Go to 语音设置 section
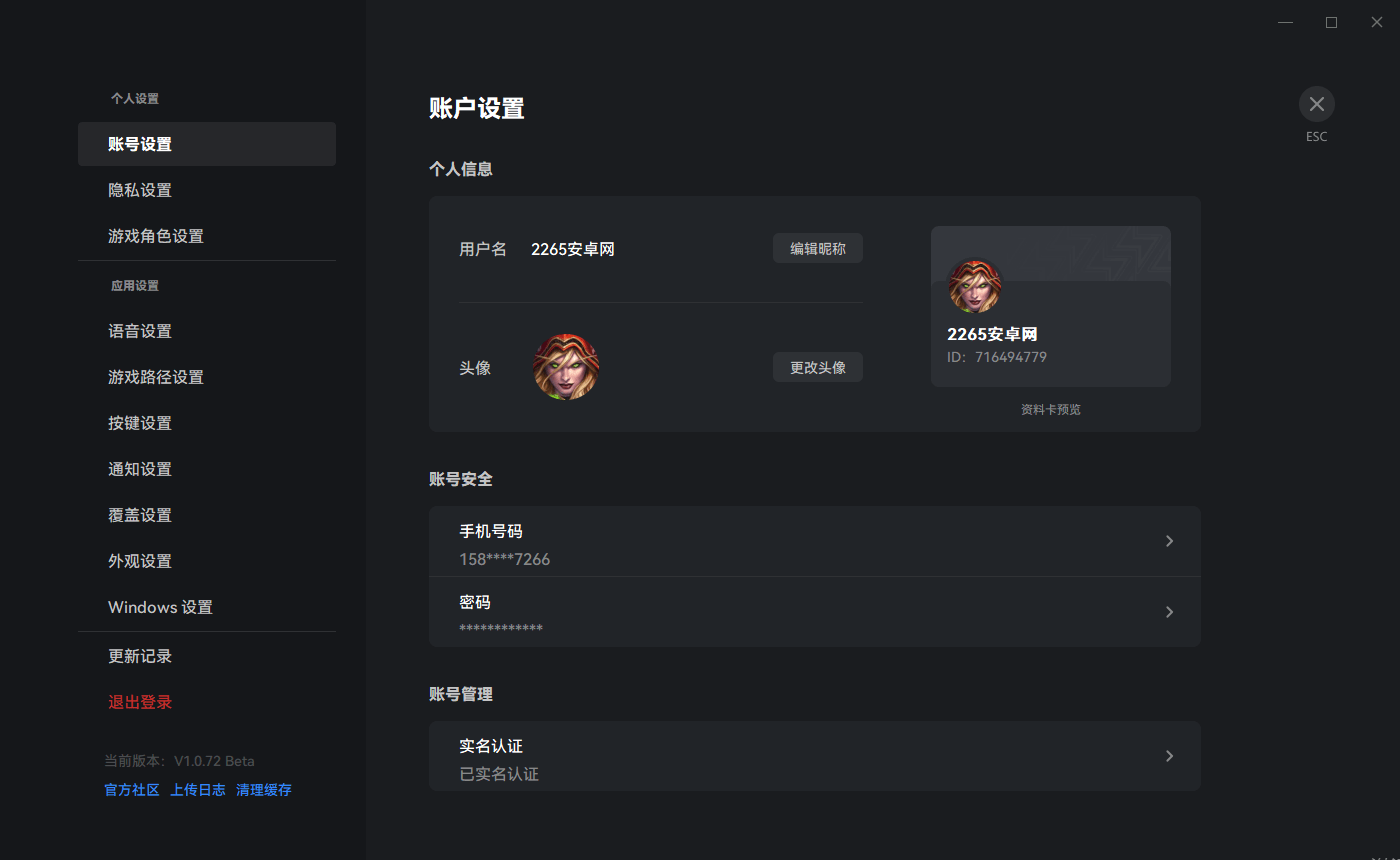The height and width of the screenshot is (860, 1400). tap(140, 331)
